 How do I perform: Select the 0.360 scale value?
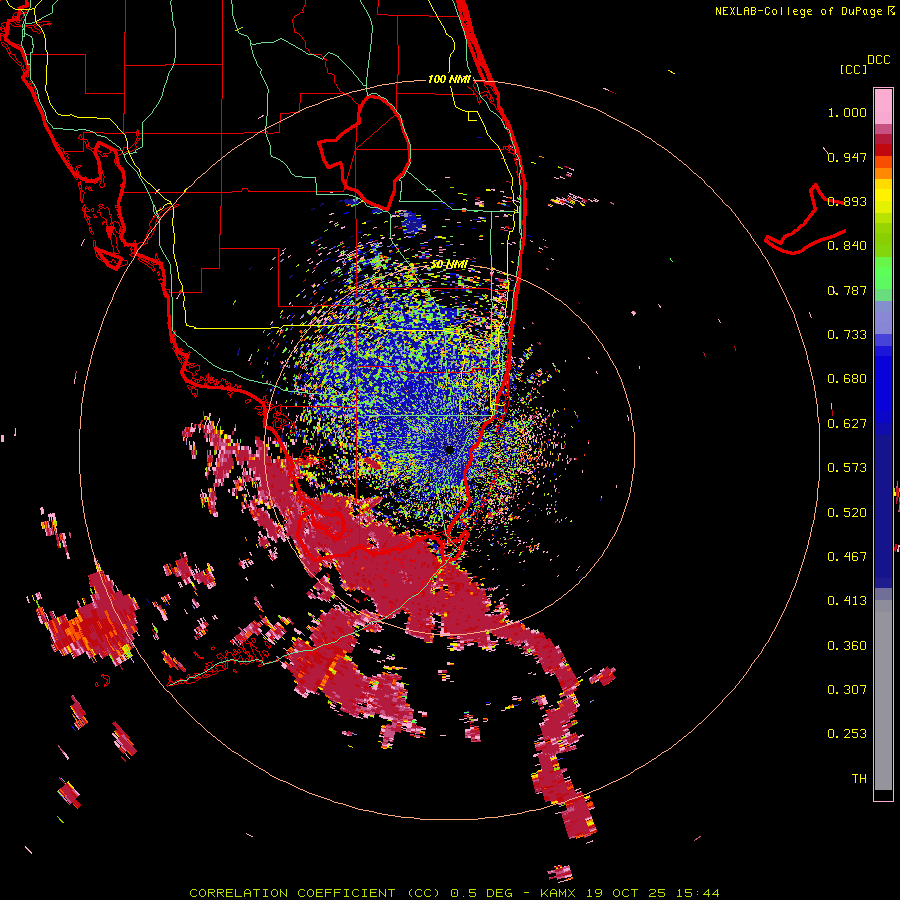click(847, 646)
